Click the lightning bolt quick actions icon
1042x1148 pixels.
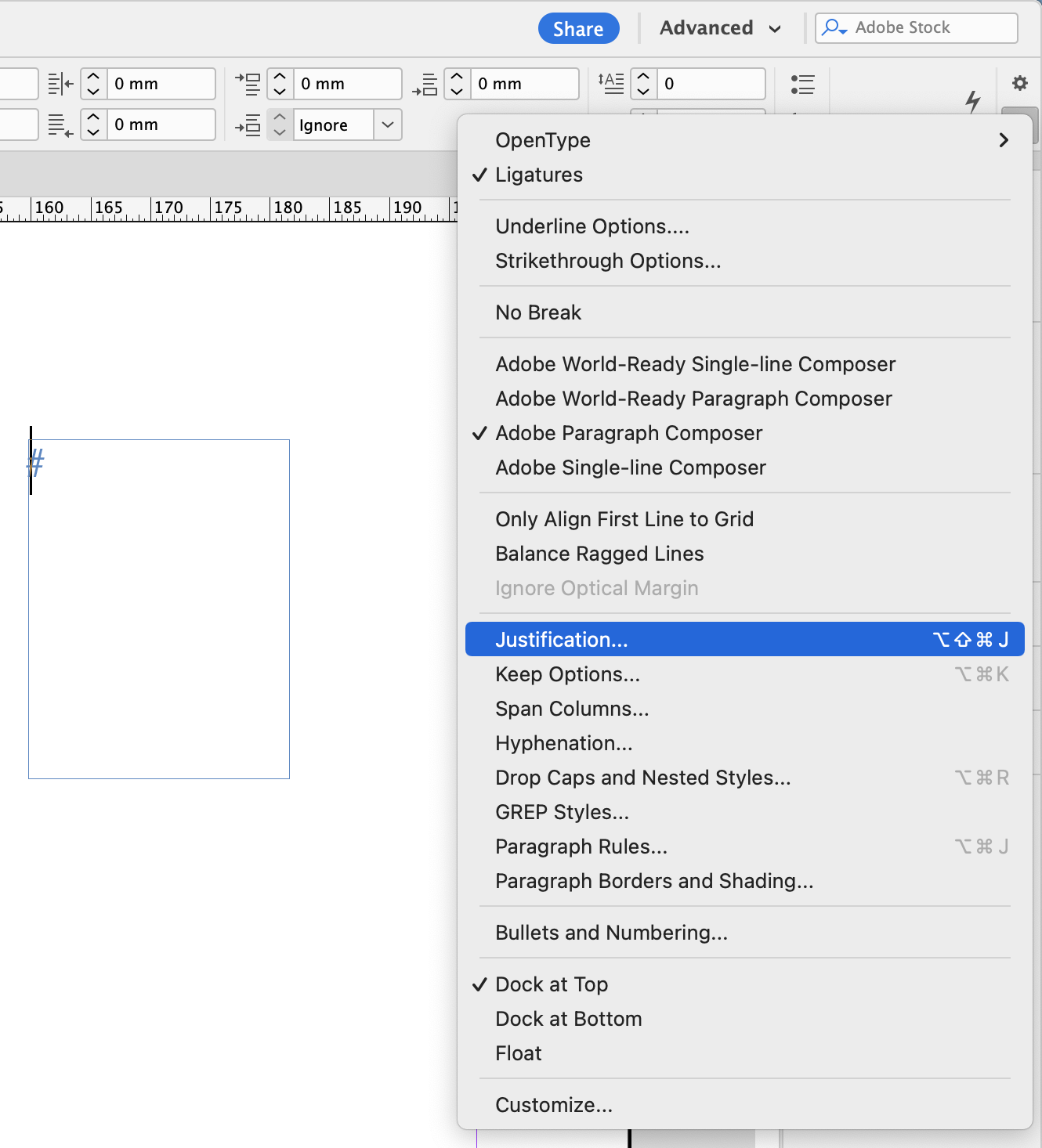point(974,102)
